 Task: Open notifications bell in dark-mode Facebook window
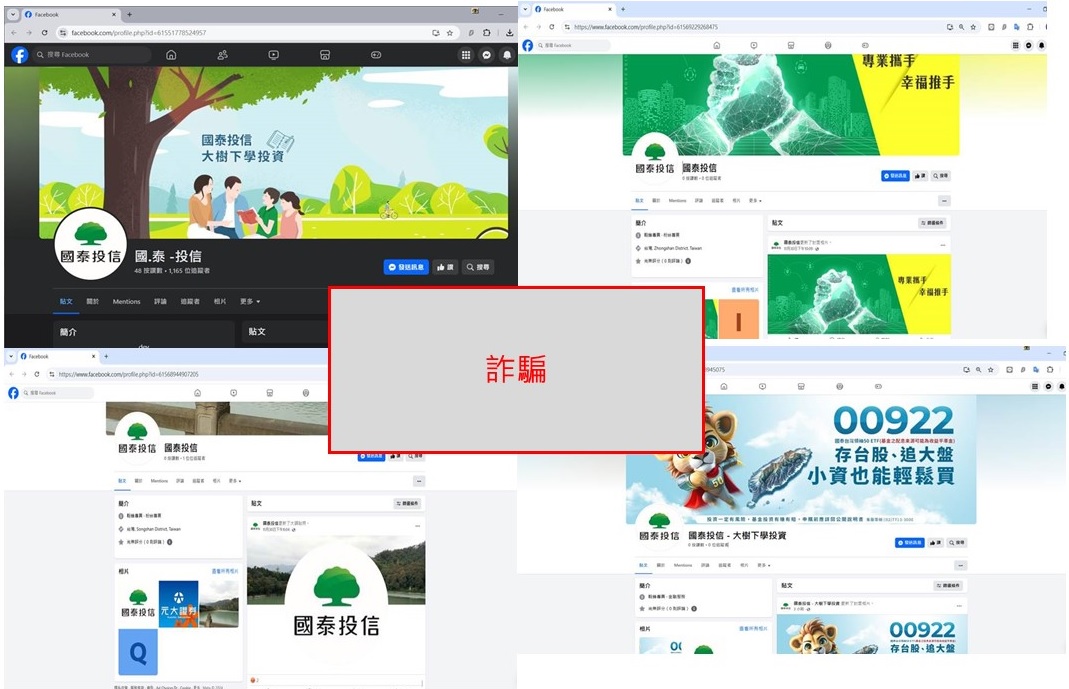coord(507,55)
